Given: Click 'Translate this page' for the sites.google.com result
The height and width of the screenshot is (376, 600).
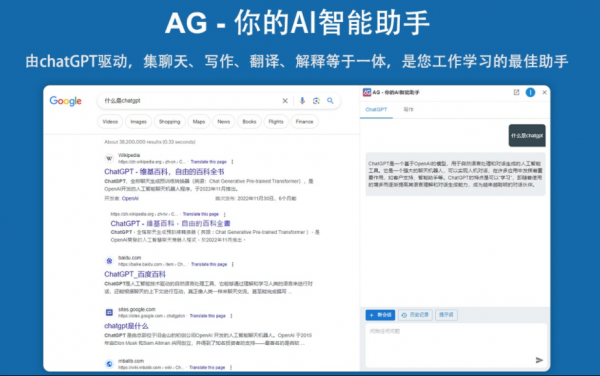Looking at the screenshot, I should pos(208,316).
